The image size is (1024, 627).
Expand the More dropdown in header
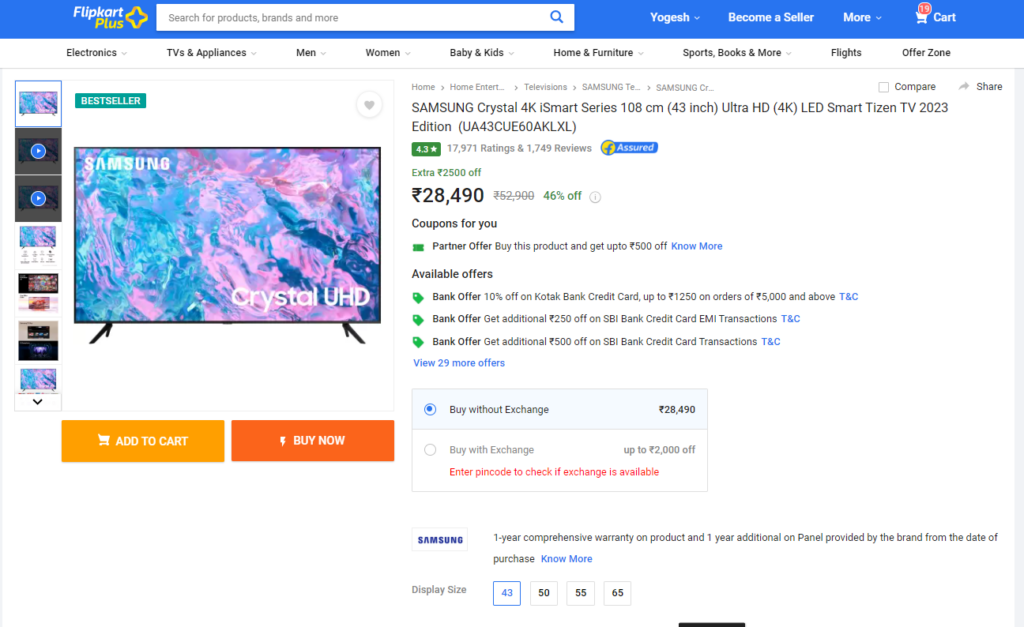point(862,18)
